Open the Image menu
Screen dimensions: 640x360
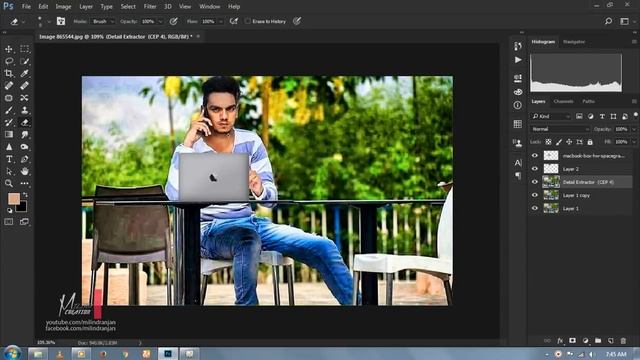pyautogui.click(x=63, y=7)
